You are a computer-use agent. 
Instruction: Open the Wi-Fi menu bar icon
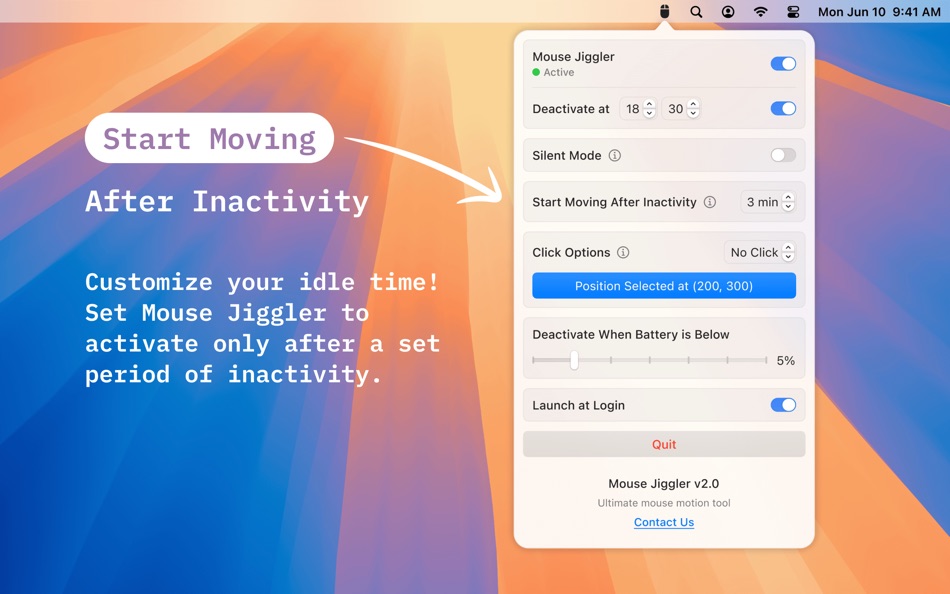760,12
